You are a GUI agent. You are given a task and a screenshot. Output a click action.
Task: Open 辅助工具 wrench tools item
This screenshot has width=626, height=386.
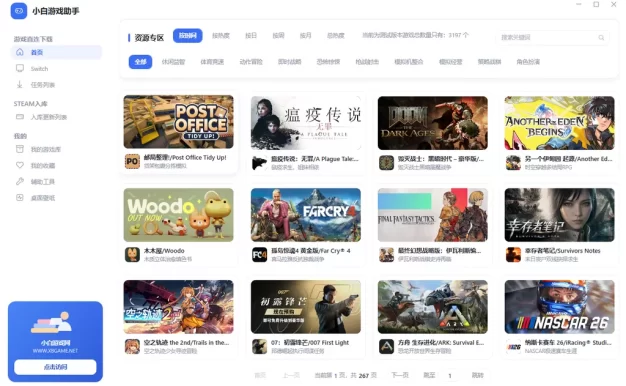click(x=56, y=182)
